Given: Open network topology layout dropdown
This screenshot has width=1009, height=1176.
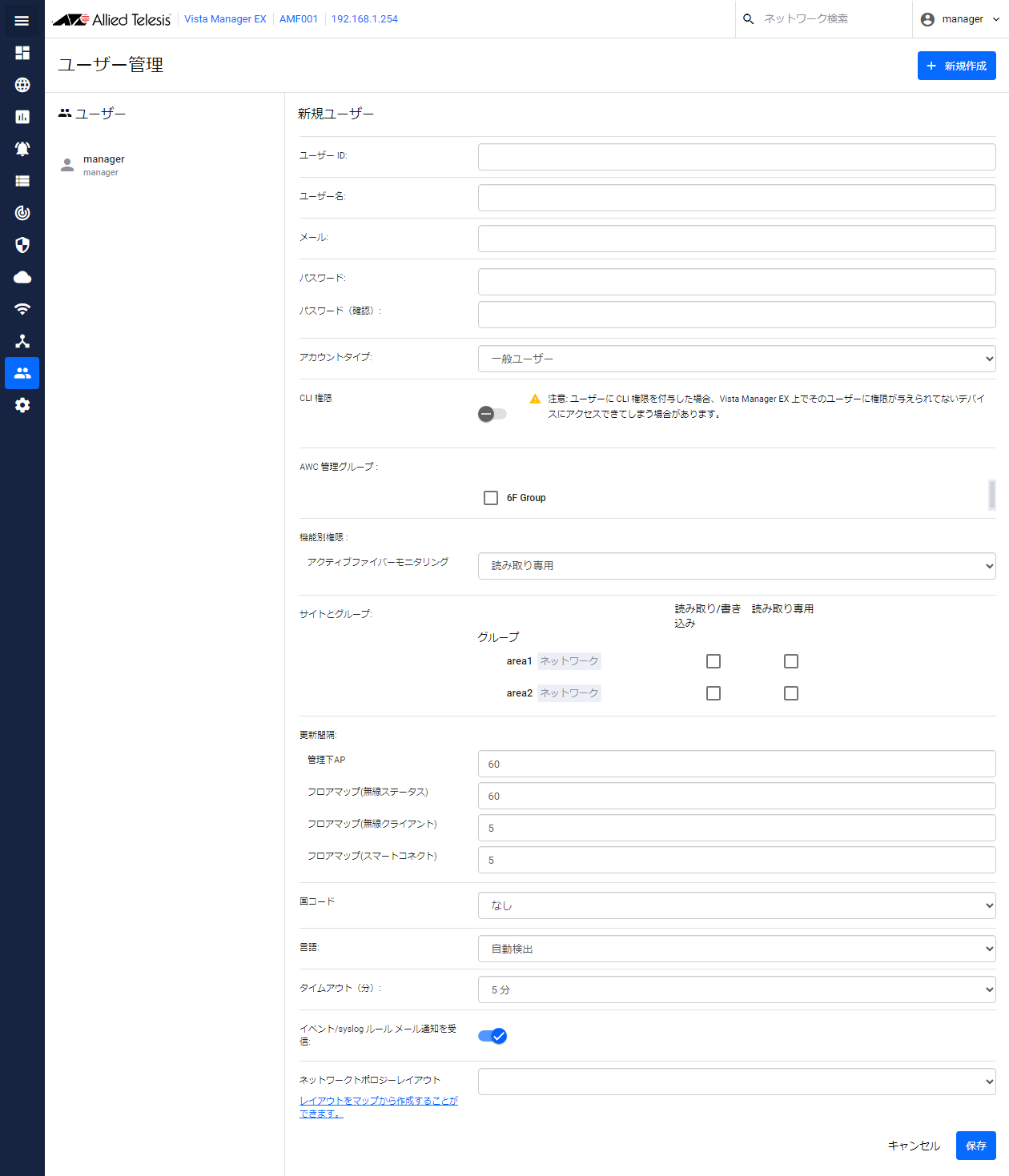Looking at the screenshot, I should point(737,1082).
